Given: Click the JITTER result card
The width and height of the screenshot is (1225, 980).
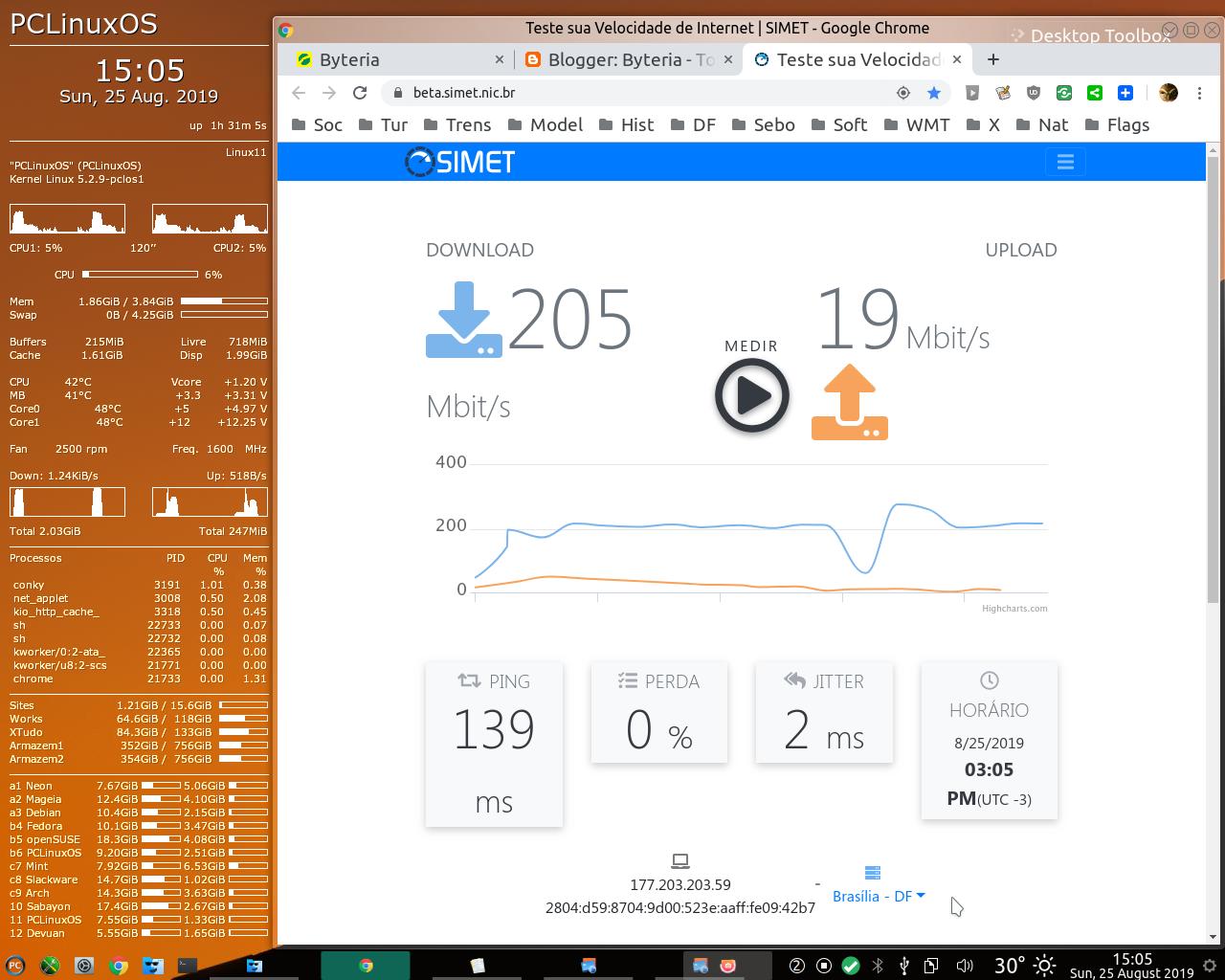Looking at the screenshot, I should 824,712.
